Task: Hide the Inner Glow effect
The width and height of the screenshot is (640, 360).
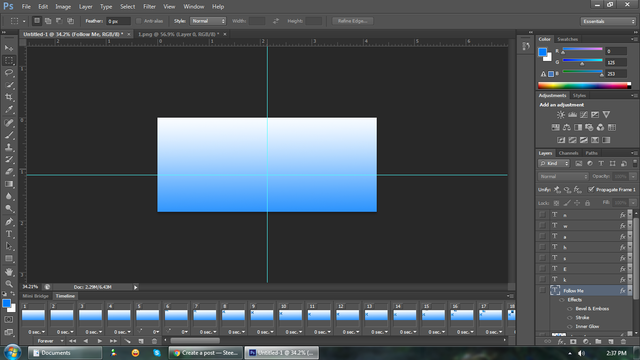Action: (570, 327)
